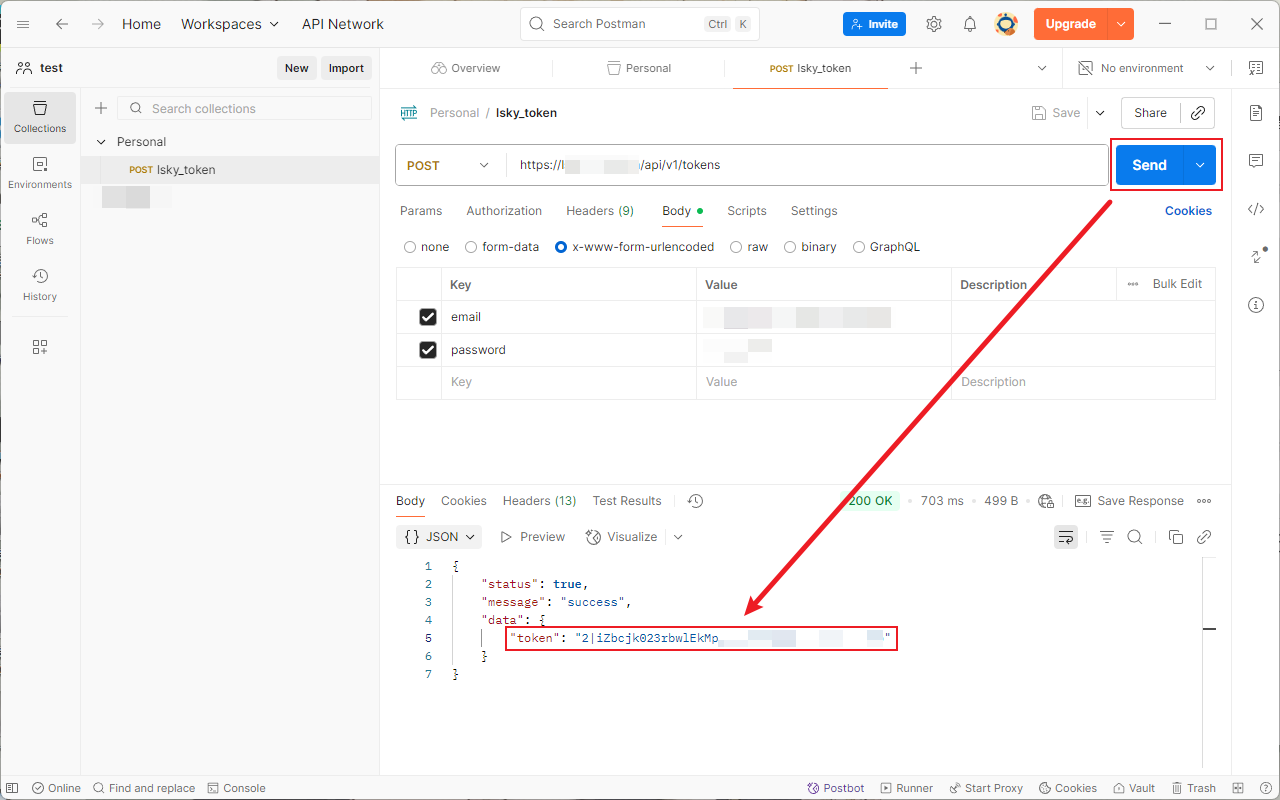Viewport: 1280px width, 800px height.
Task: Open the notifications bell
Action: coord(970,24)
